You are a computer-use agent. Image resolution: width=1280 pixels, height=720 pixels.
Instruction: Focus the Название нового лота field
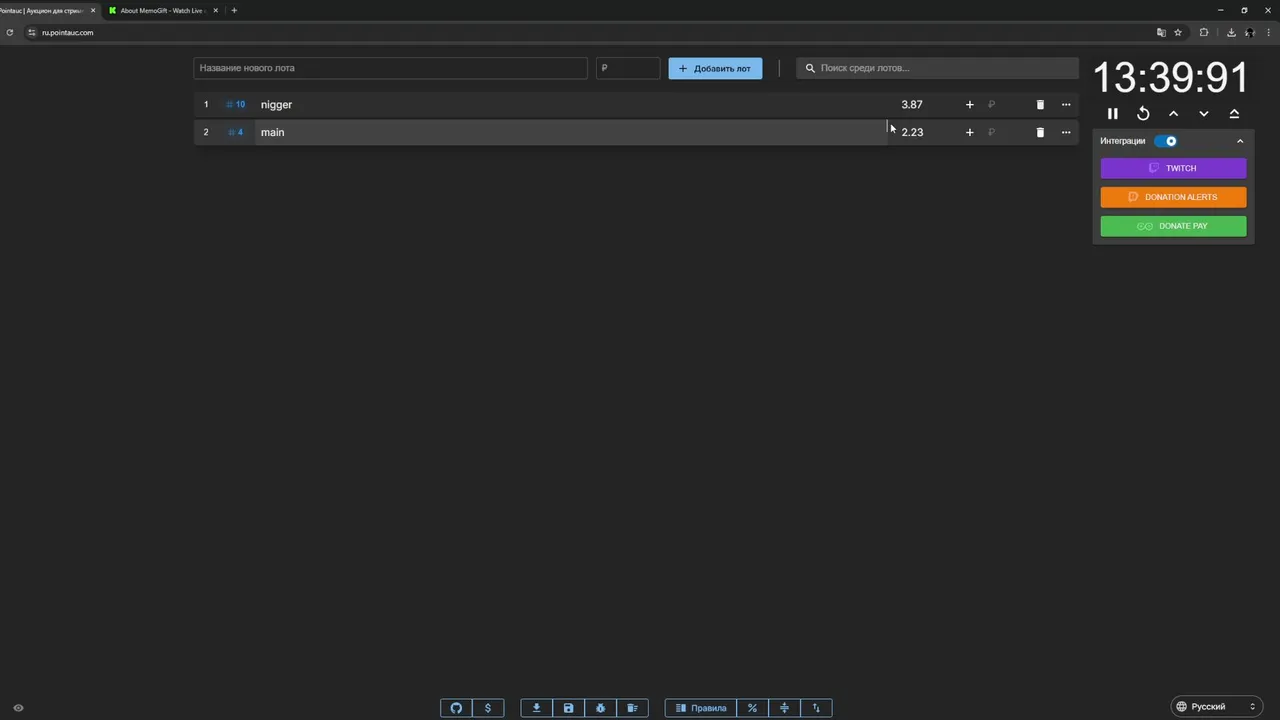pos(390,68)
